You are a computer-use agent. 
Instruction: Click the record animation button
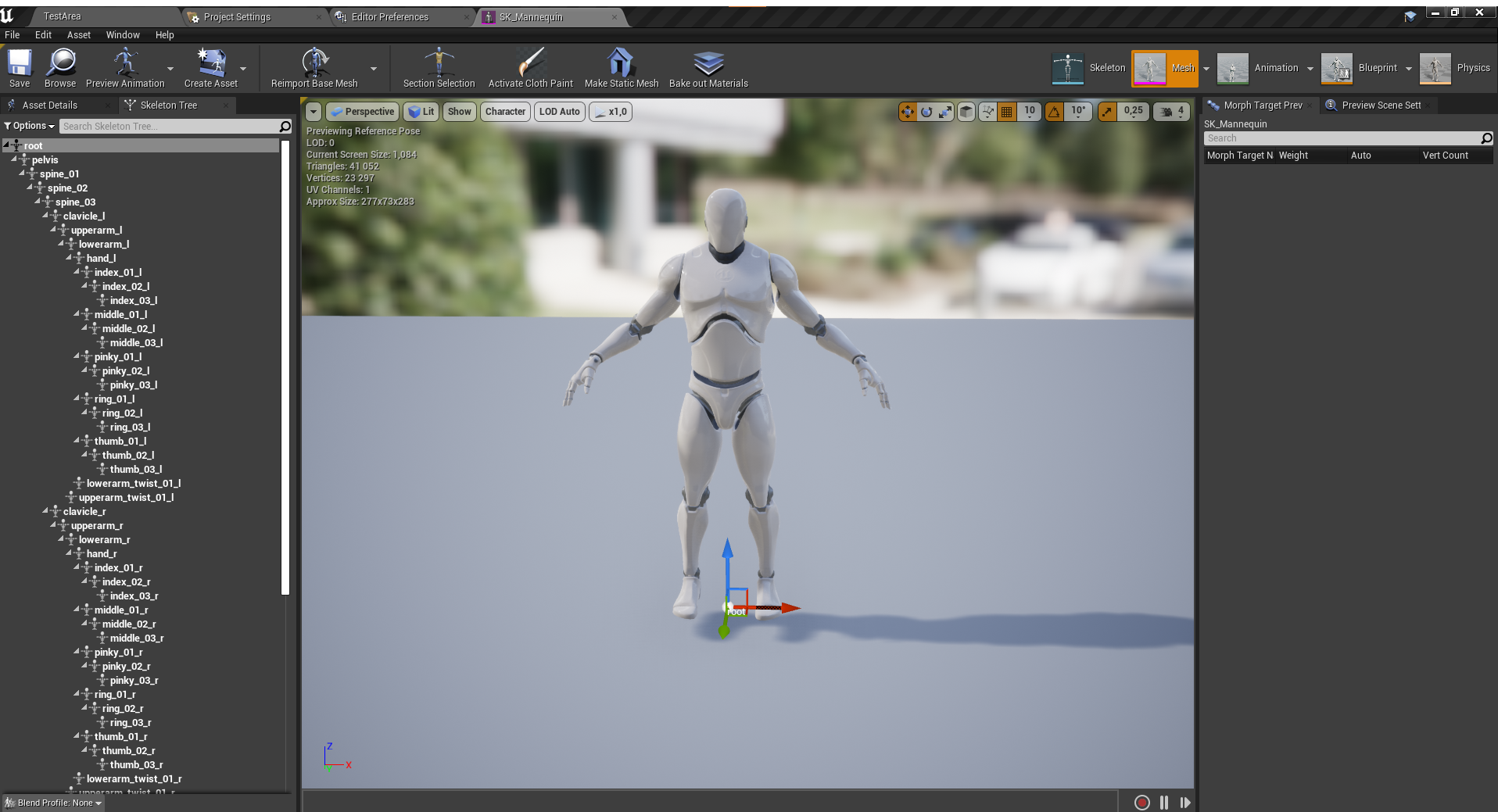point(1142,803)
